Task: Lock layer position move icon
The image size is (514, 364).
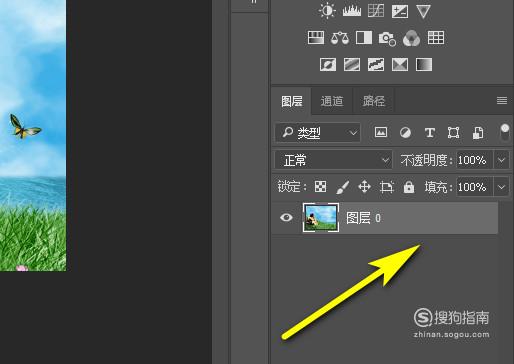Action: pyautogui.click(x=364, y=187)
